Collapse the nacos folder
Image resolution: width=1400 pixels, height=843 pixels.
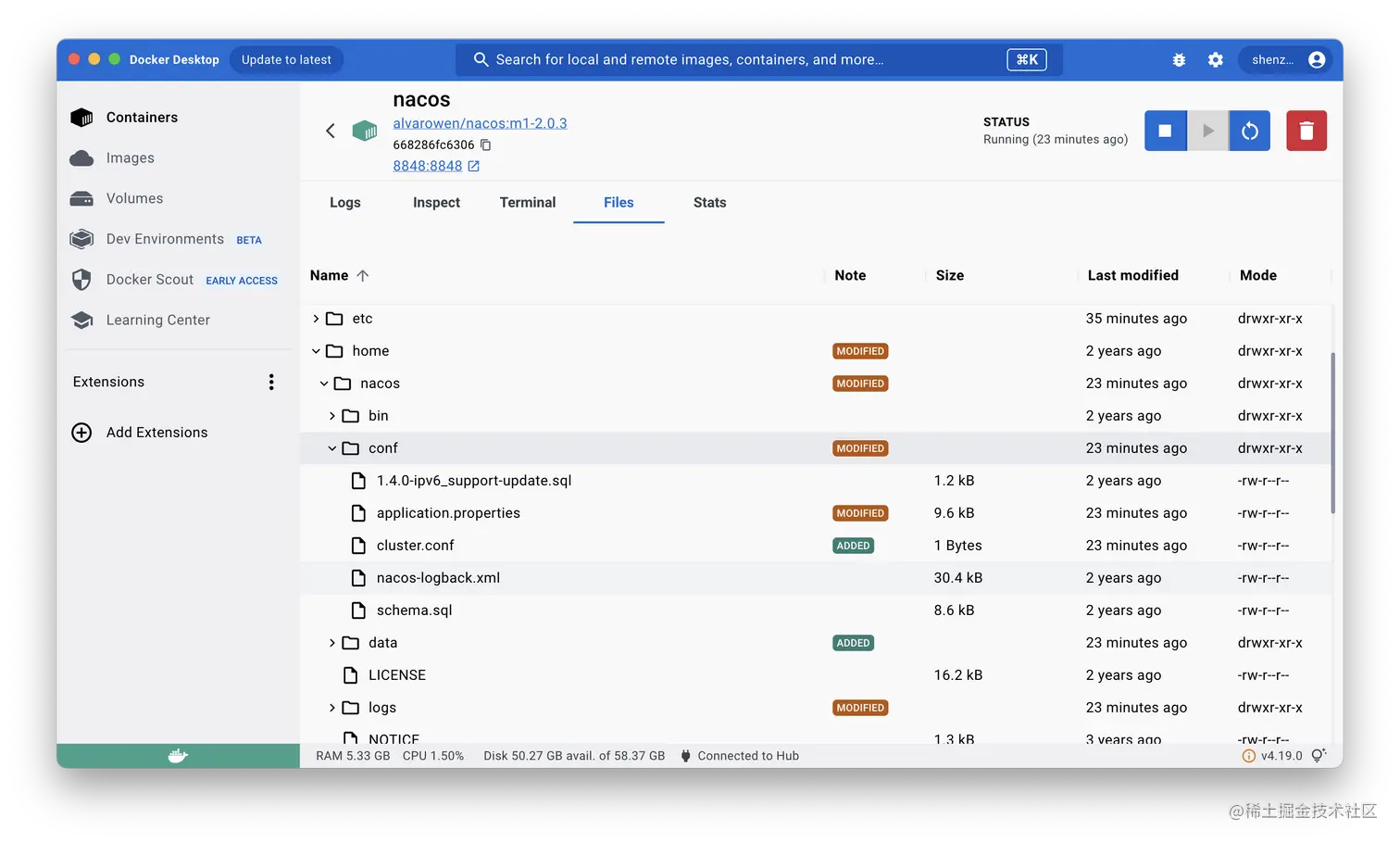[324, 384]
